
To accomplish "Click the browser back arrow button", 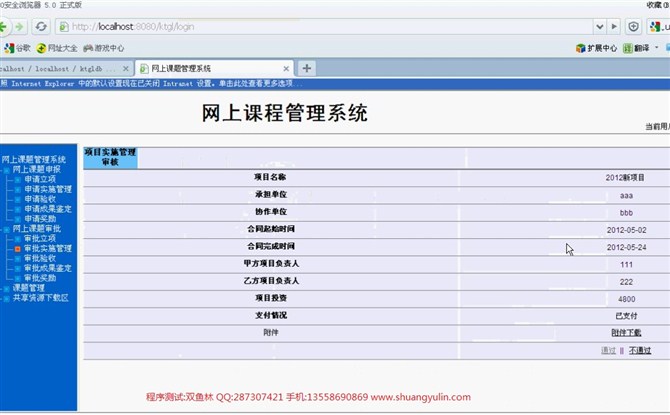I will [3, 27].
